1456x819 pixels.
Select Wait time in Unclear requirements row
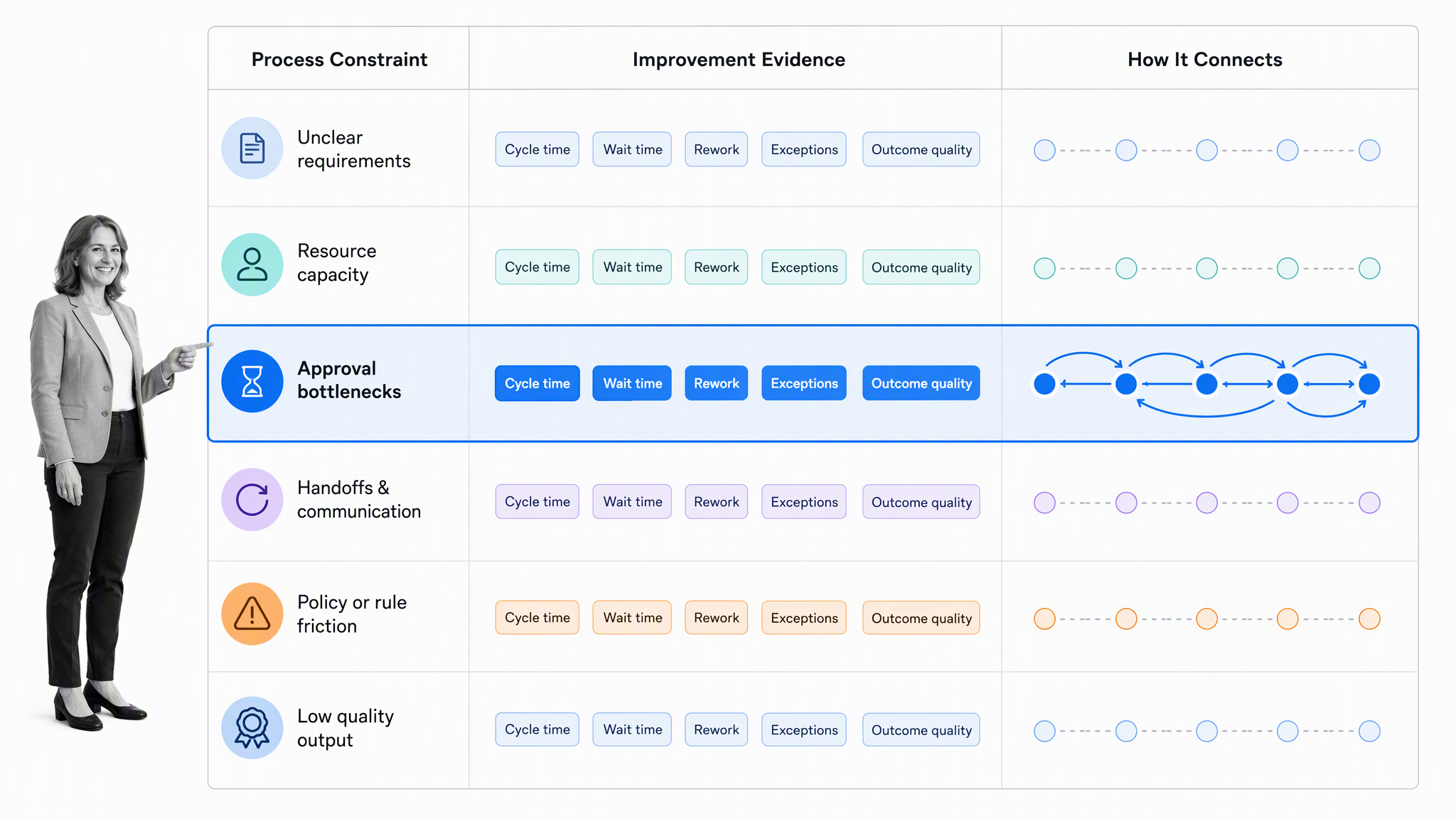pyautogui.click(x=632, y=149)
